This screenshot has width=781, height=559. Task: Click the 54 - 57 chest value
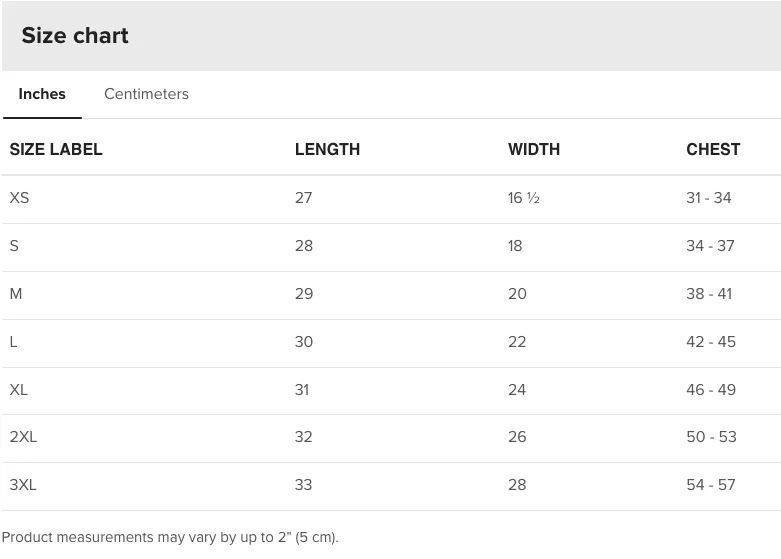point(711,484)
